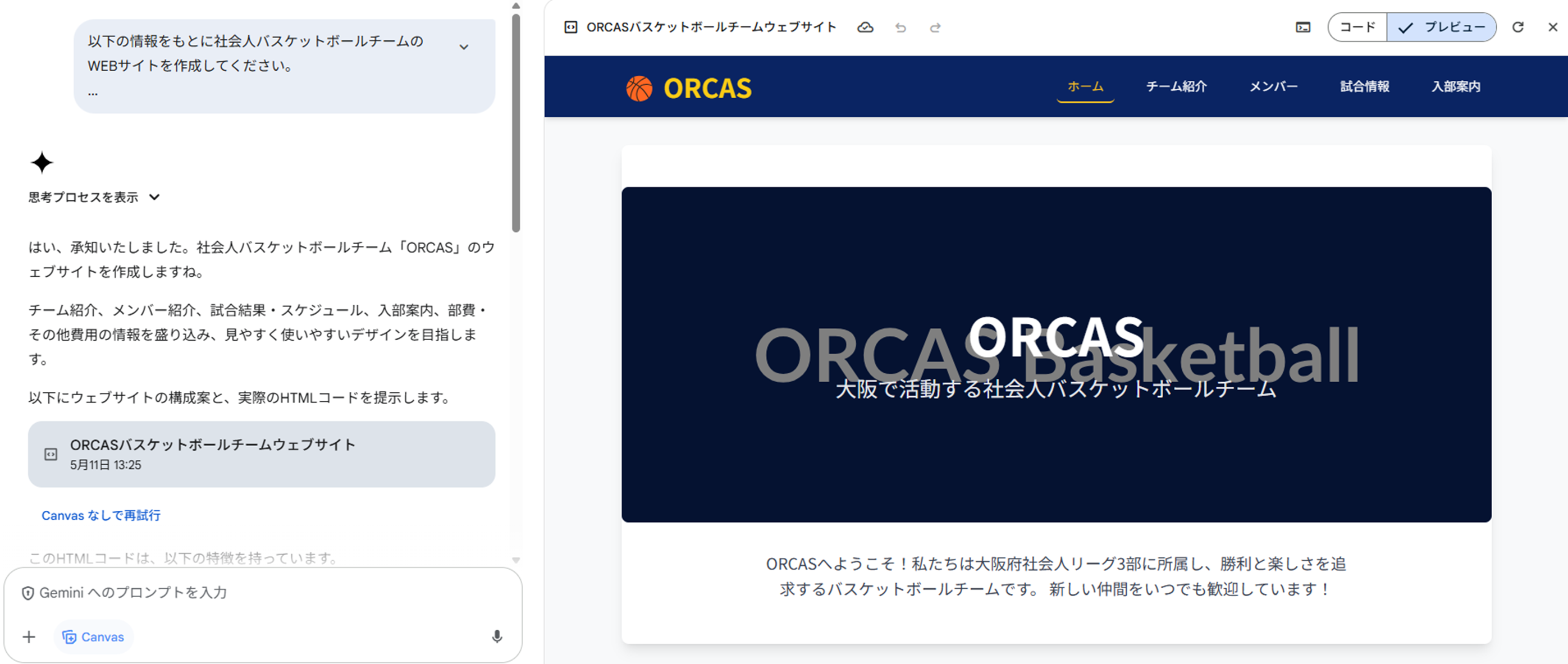This screenshot has width=1568, height=664.
Task: Click the Gemini sparkle star icon
Action: (x=42, y=163)
